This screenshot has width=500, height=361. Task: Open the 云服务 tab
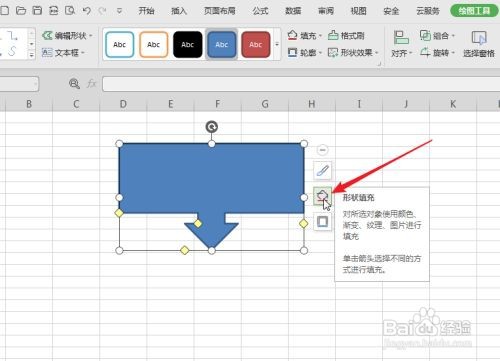point(428,11)
